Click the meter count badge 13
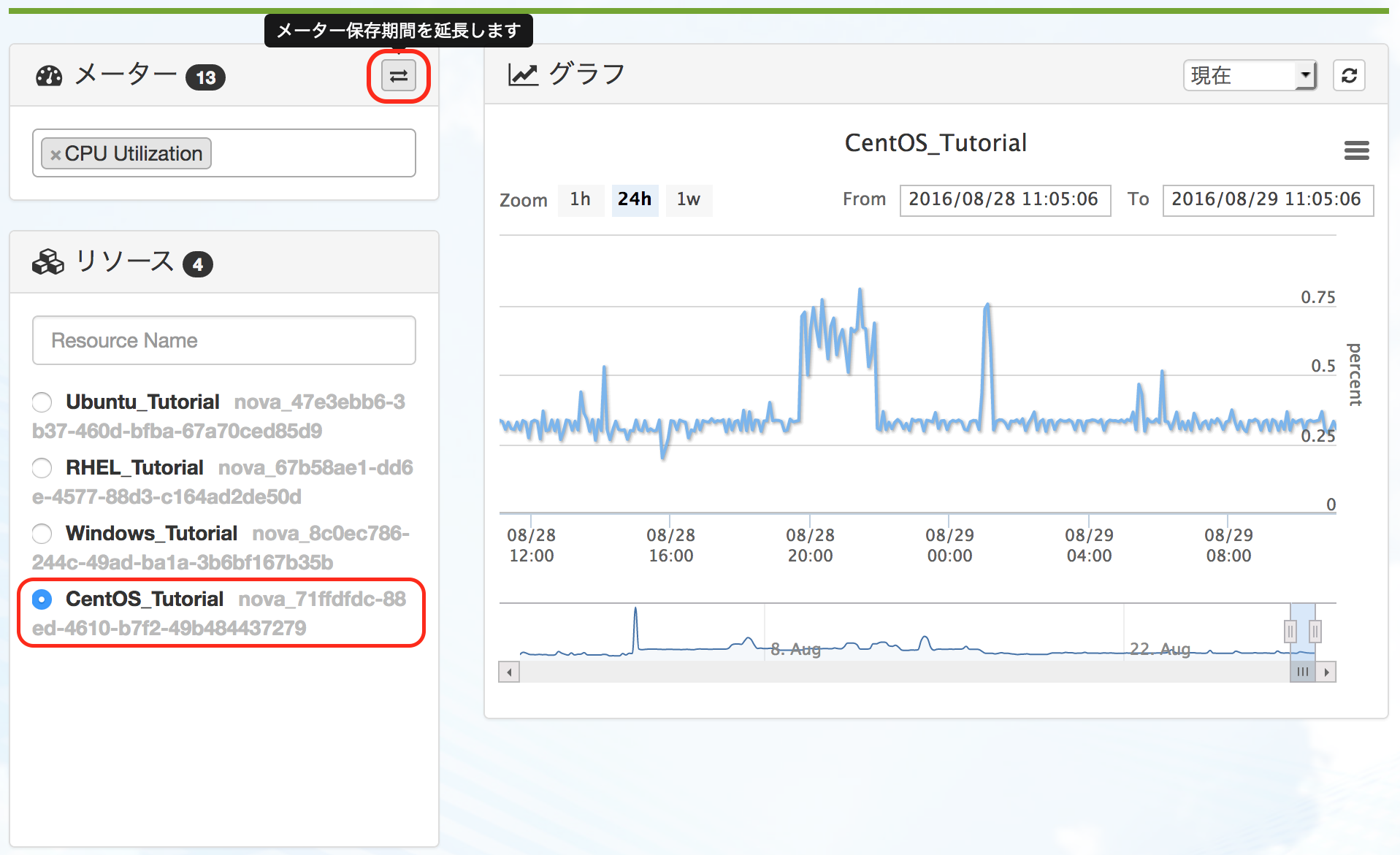 pos(205,77)
